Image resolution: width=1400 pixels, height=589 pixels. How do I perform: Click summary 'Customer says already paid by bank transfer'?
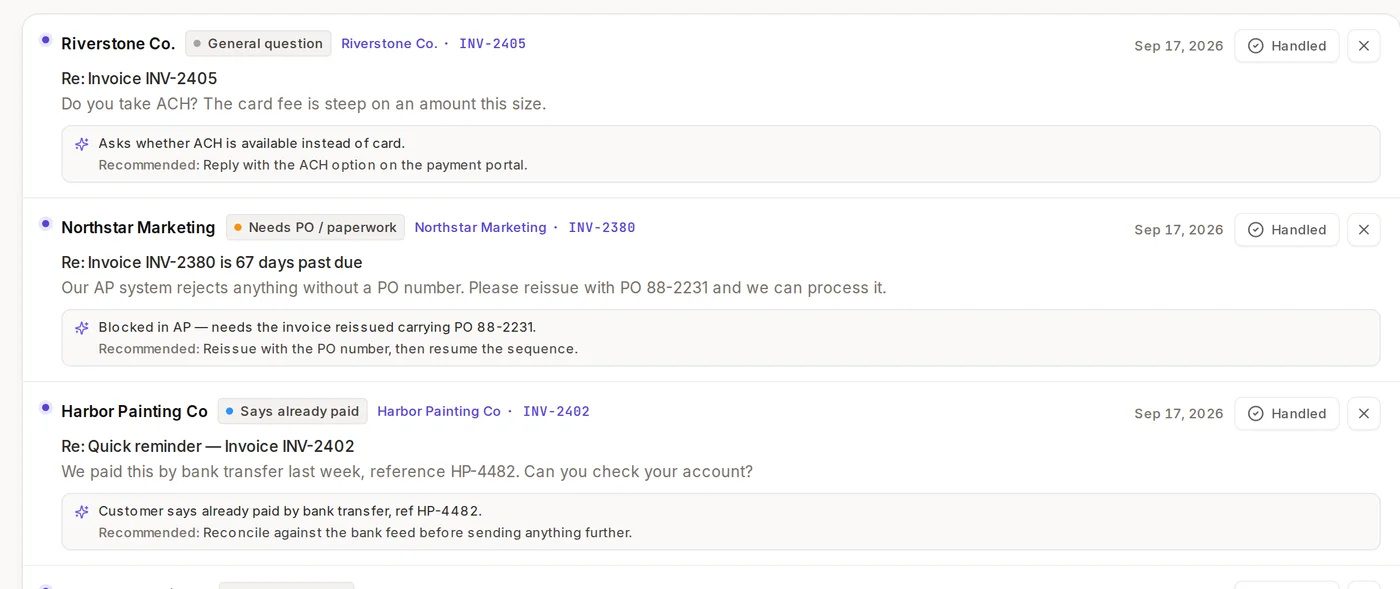[x=290, y=512]
